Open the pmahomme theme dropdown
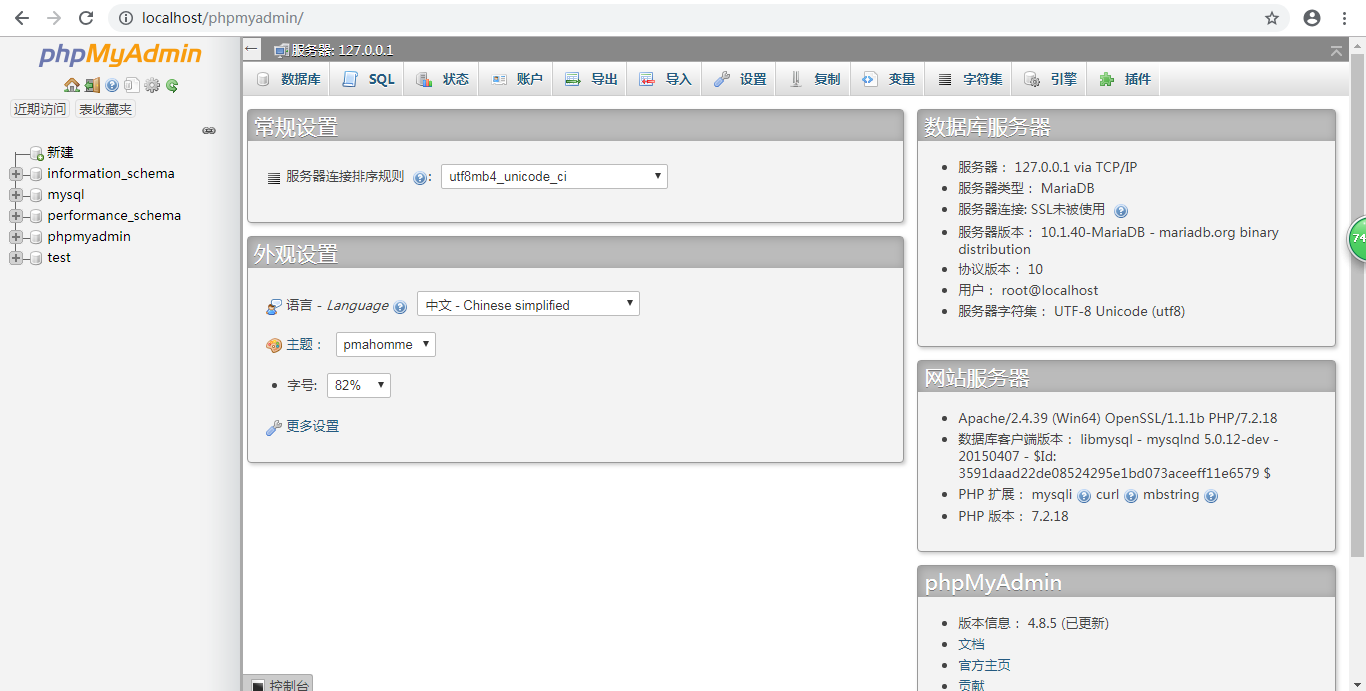The image size is (1366, 691). tap(386, 344)
